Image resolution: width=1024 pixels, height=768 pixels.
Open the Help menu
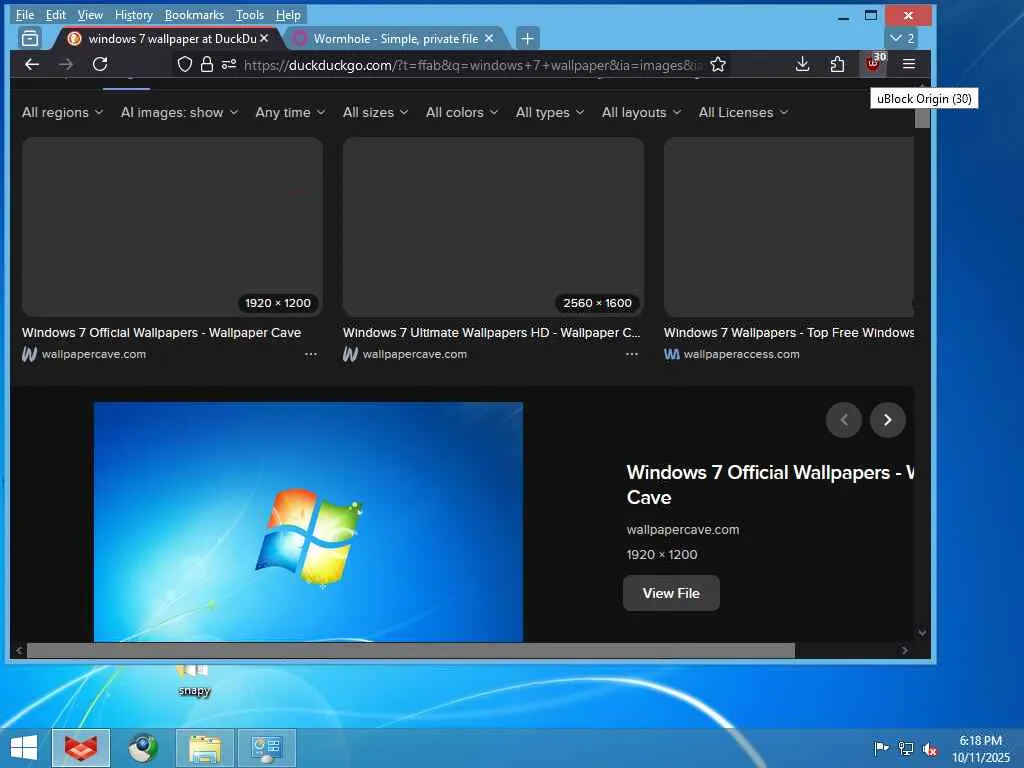[x=288, y=14]
